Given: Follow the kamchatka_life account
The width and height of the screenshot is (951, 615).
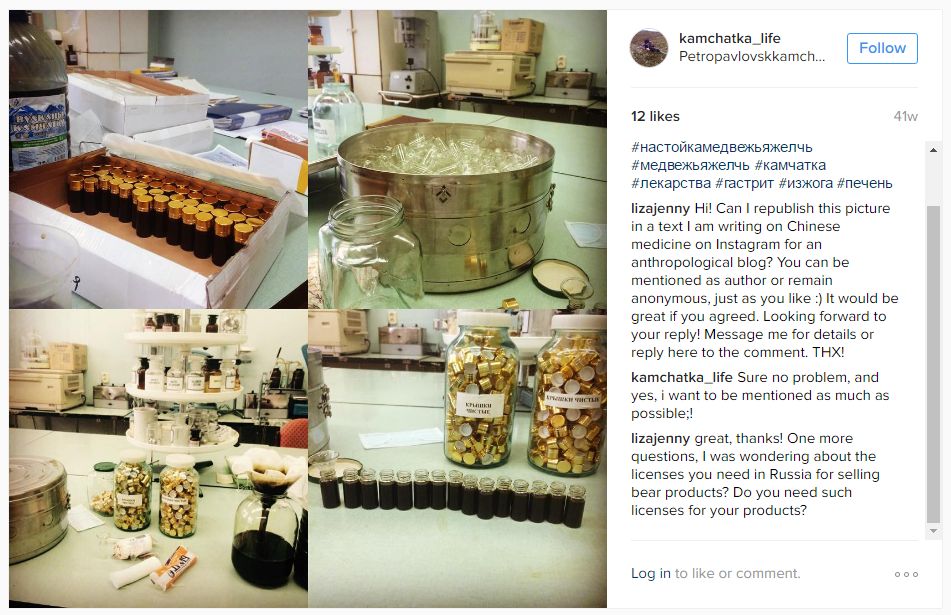Looking at the screenshot, I should pos(882,48).
